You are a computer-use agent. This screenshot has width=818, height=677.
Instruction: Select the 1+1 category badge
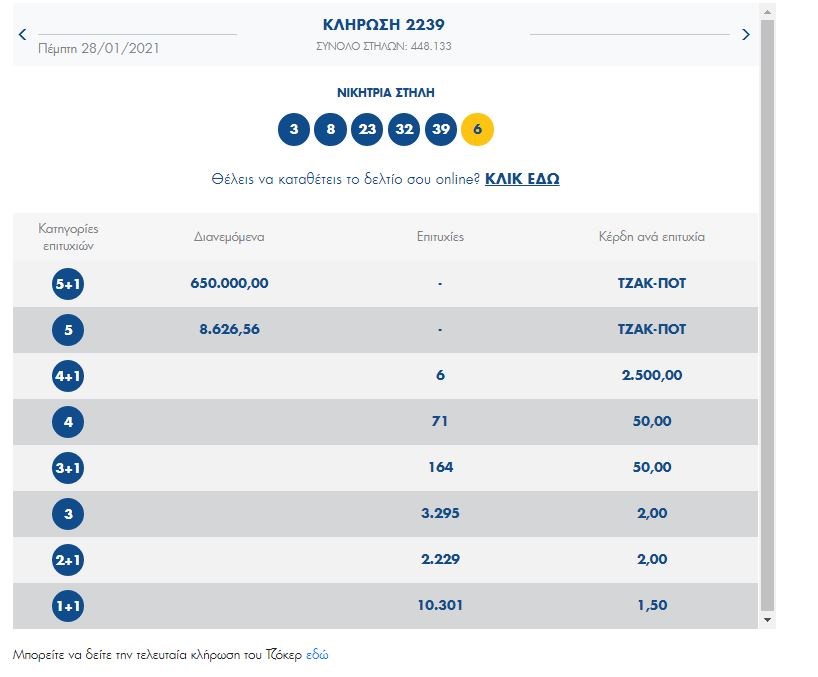coord(68,606)
